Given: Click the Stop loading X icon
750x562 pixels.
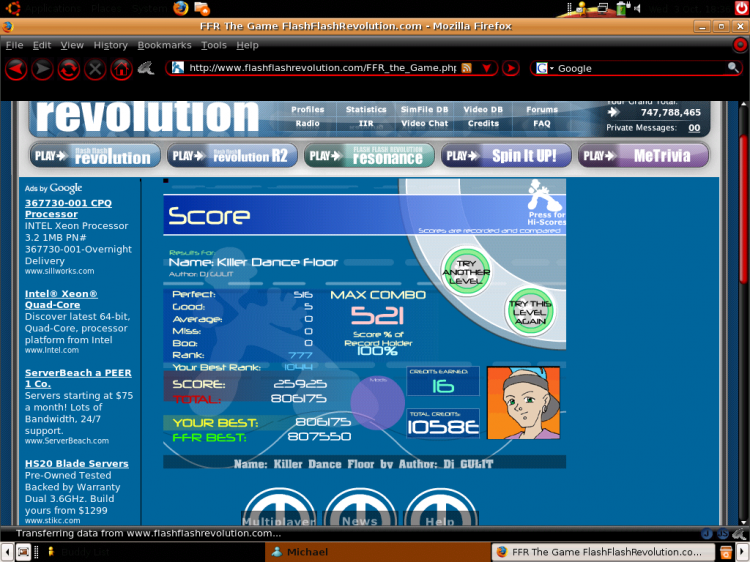Looking at the screenshot, I should coord(95,69).
